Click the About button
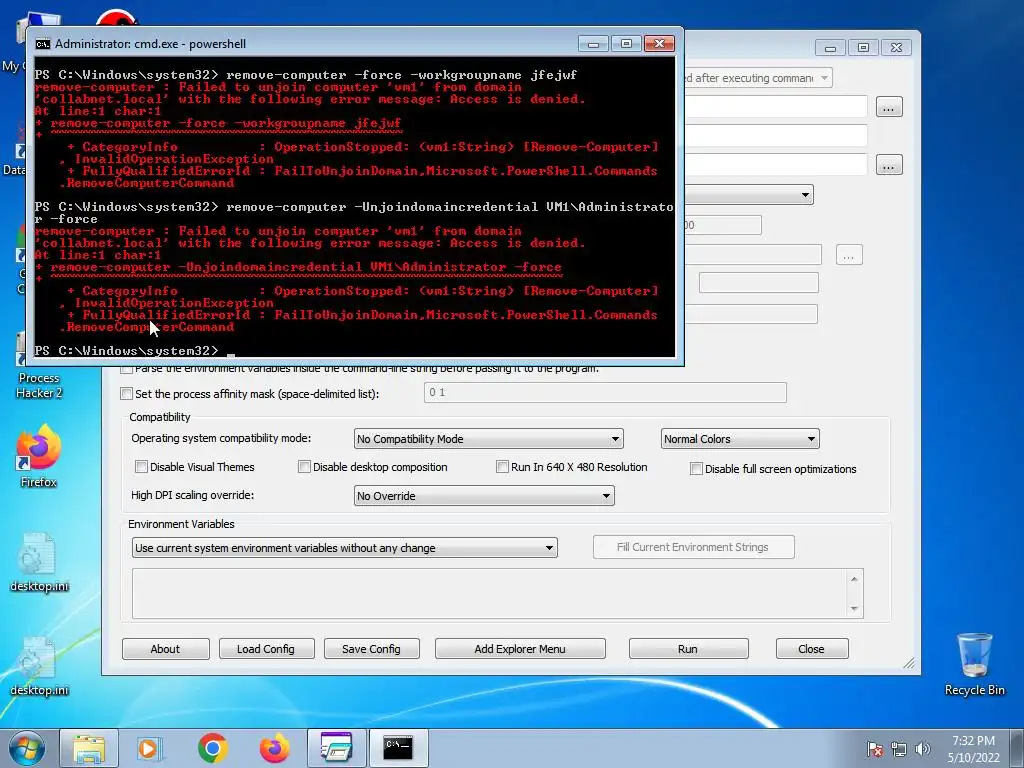This screenshot has width=1024, height=768. pos(165,649)
